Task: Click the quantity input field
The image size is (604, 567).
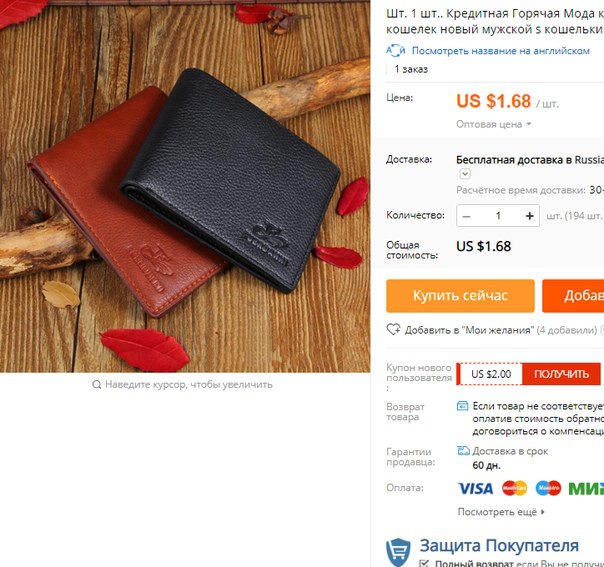Action: [x=498, y=216]
